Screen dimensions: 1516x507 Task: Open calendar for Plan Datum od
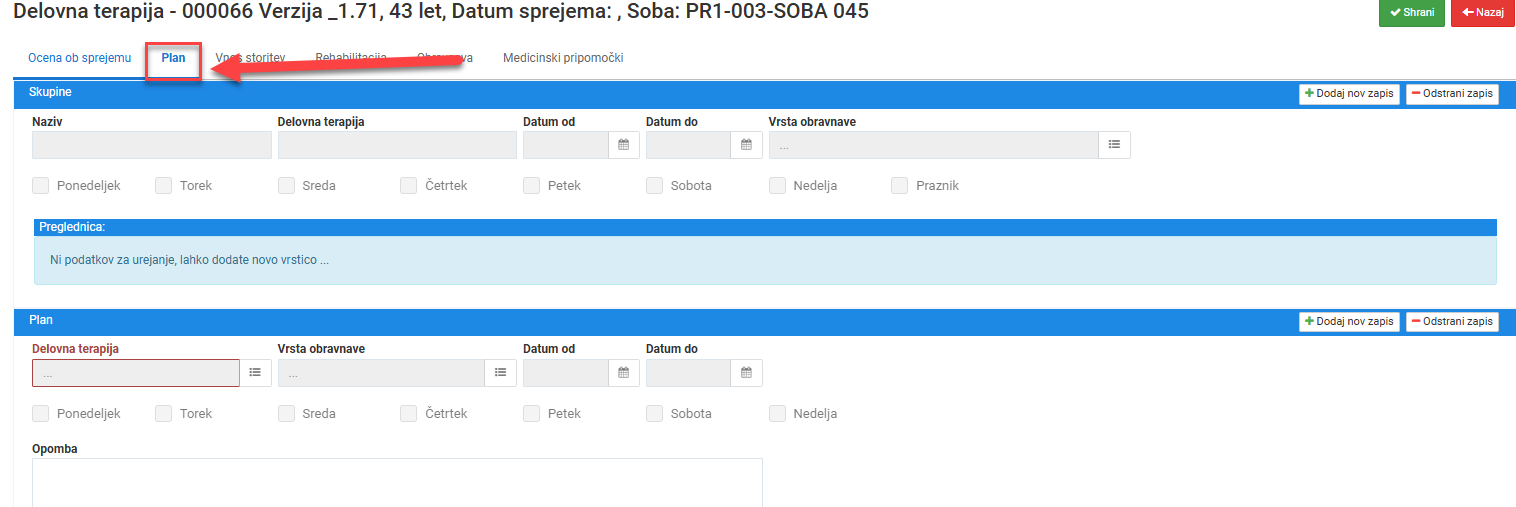coord(623,373)
